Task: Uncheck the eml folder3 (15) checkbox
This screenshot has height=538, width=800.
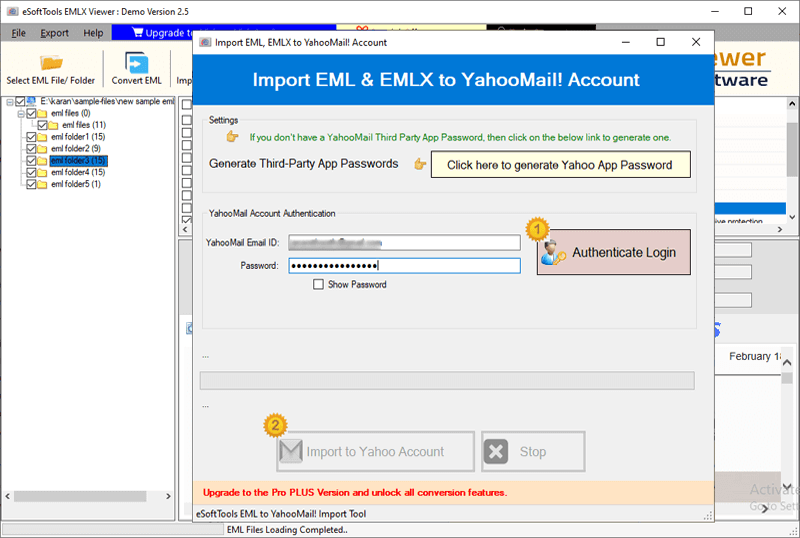Action: (x=31, y=160)
